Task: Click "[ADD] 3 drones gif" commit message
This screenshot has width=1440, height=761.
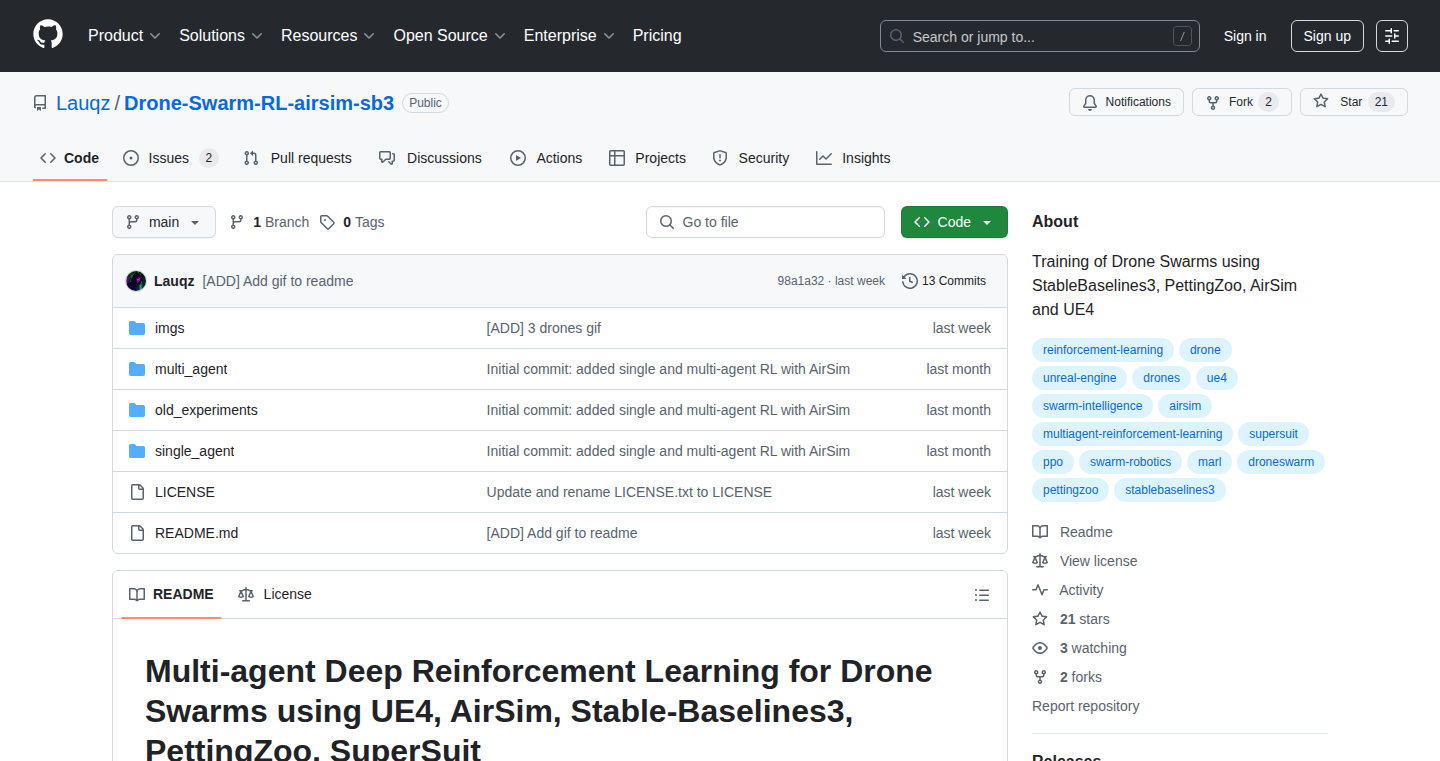Action: click(x=544, y=328)
